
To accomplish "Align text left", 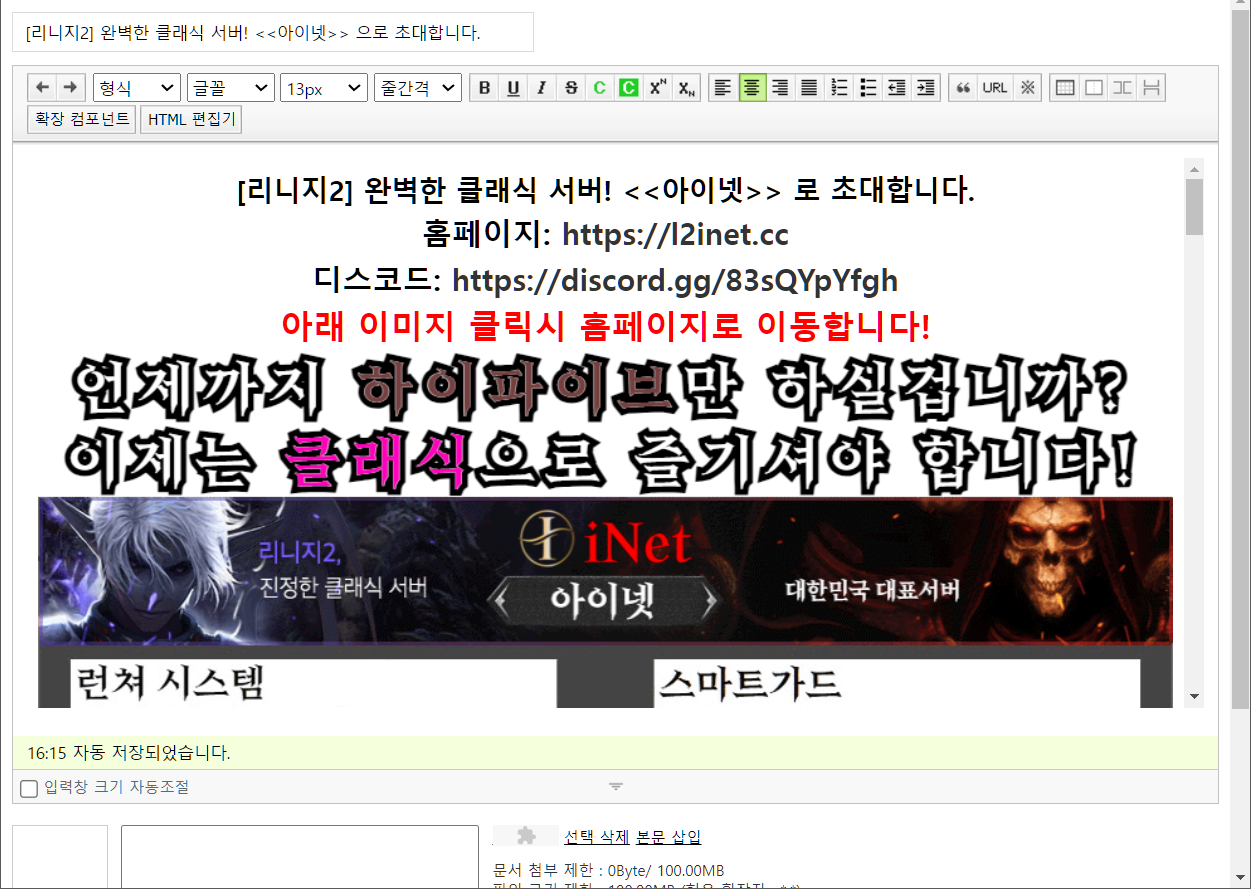I will click(724, 88).
